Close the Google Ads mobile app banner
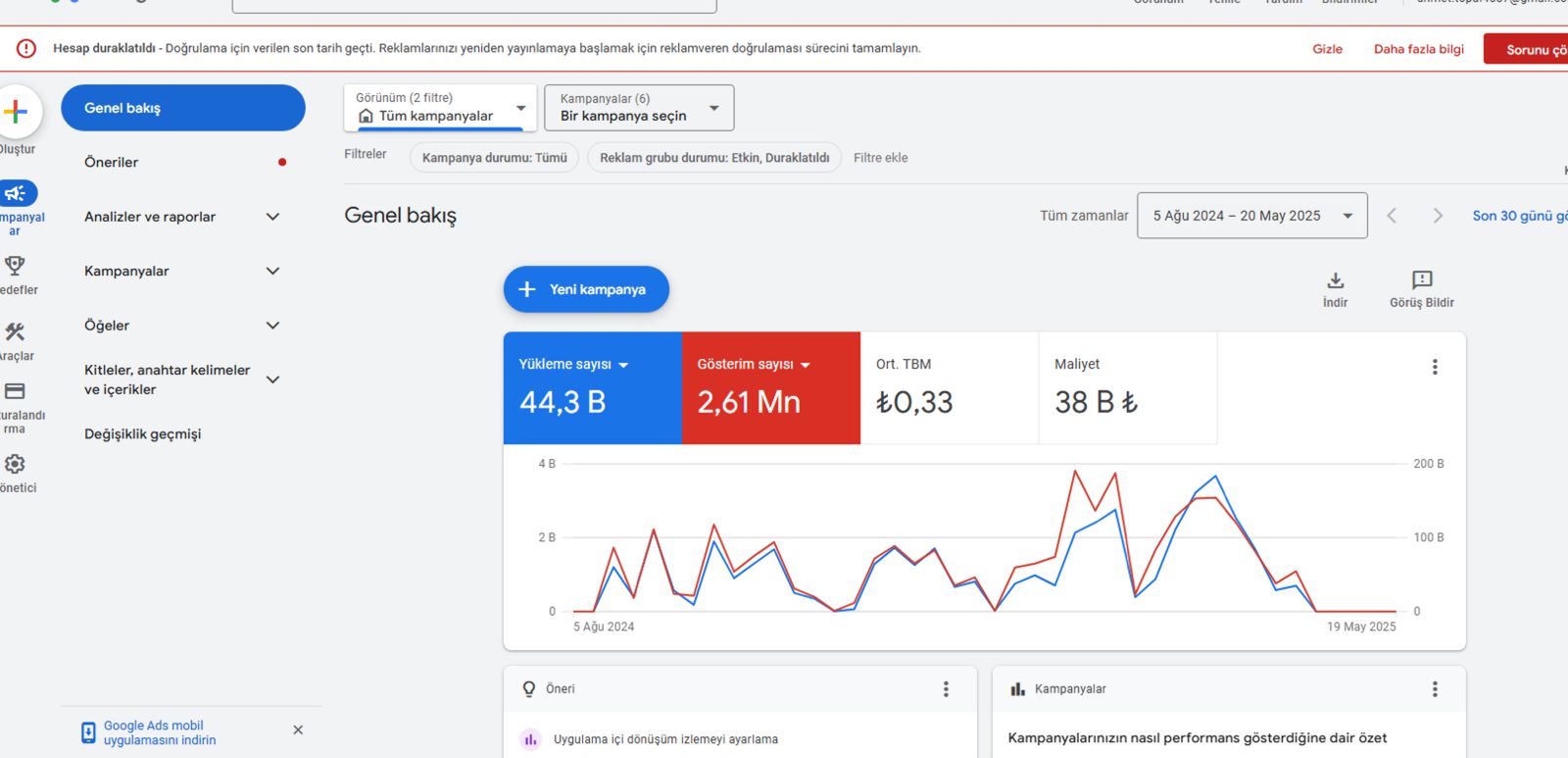The height and width of the screenshot is (758, 1568). click(x=298, y=730)
